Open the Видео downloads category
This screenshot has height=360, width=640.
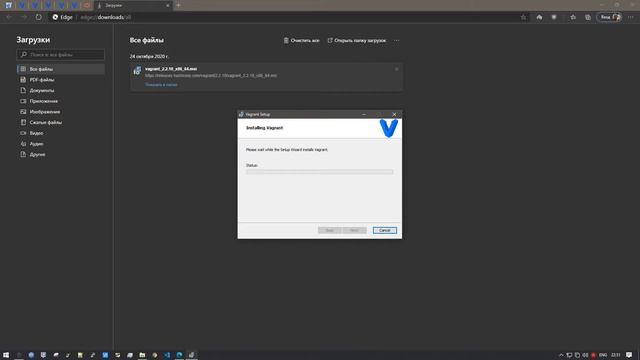(60, 133)
